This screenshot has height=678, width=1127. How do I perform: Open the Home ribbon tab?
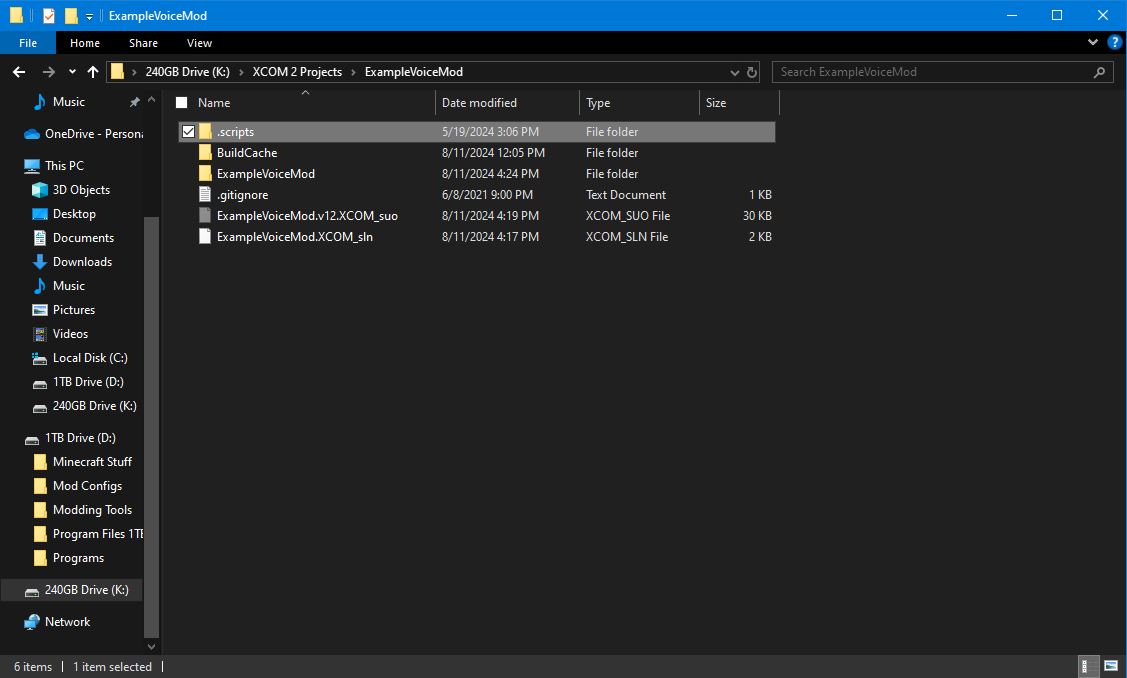(85, 43)
